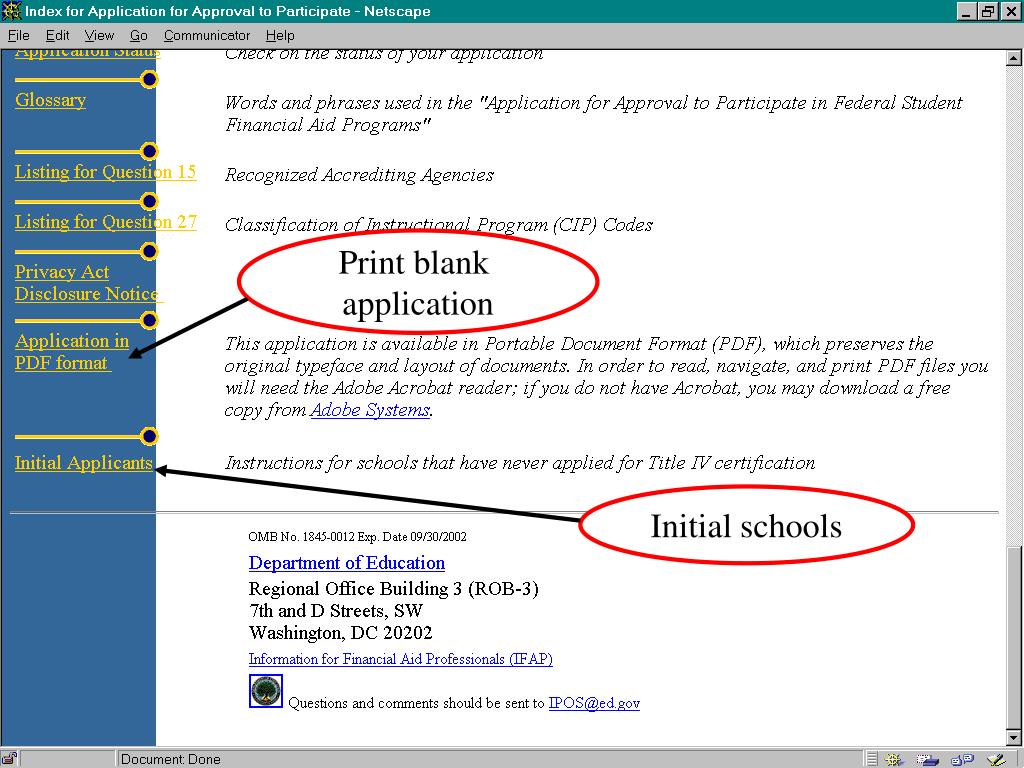Screen dimensions: 1024x768
Task: Open Listing for Question 27 link
Action: click(x=105, y=222)
